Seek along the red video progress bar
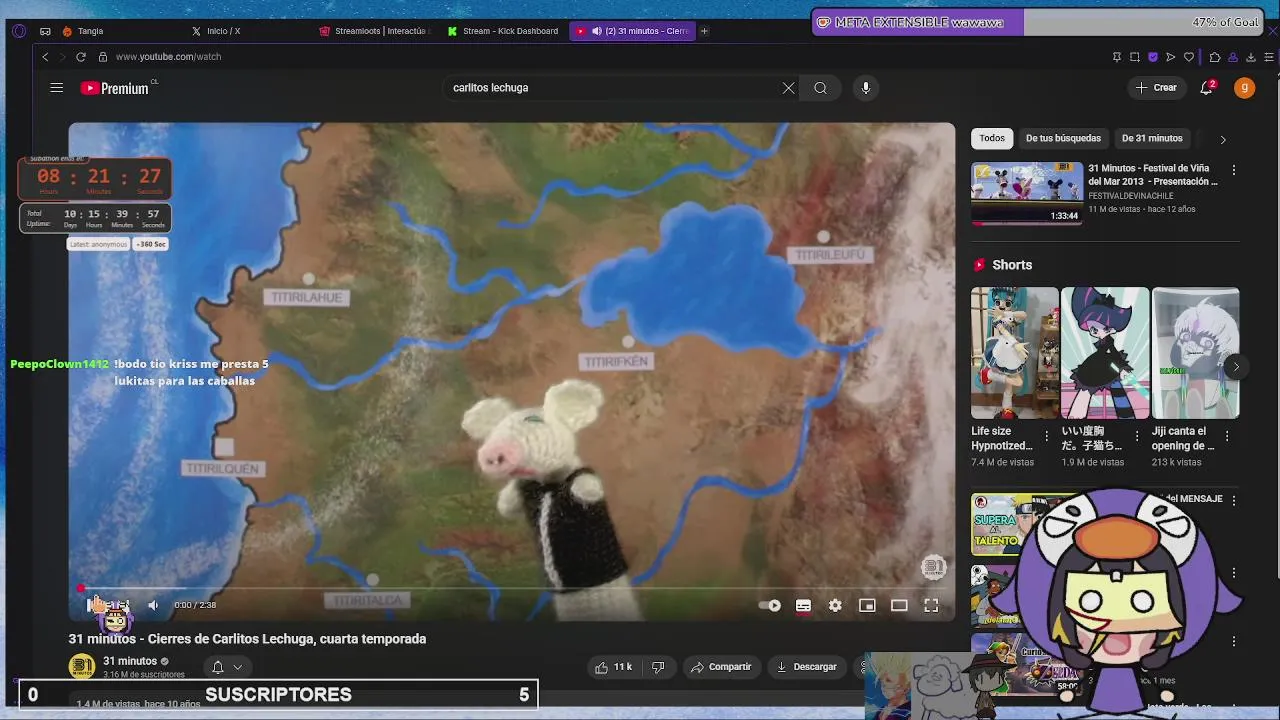The height and width of the screenshot is (720, 1280). click(512, 589)
